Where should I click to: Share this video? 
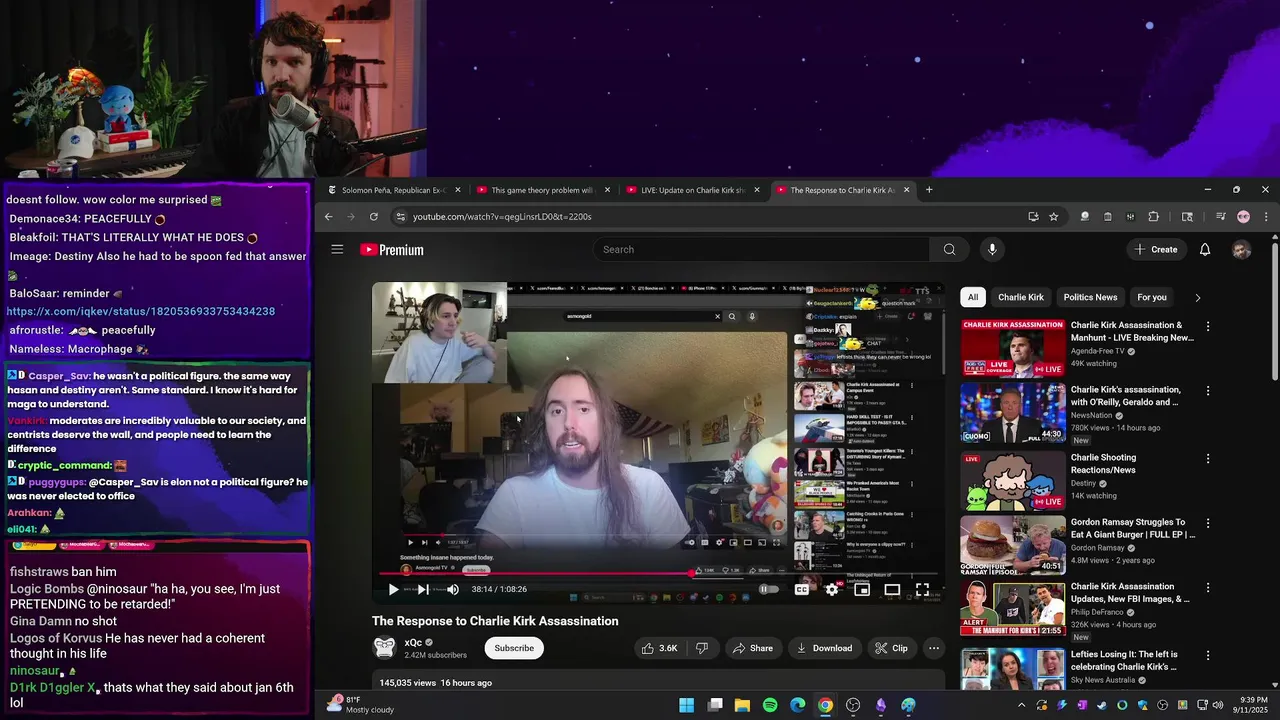[753, 648]
